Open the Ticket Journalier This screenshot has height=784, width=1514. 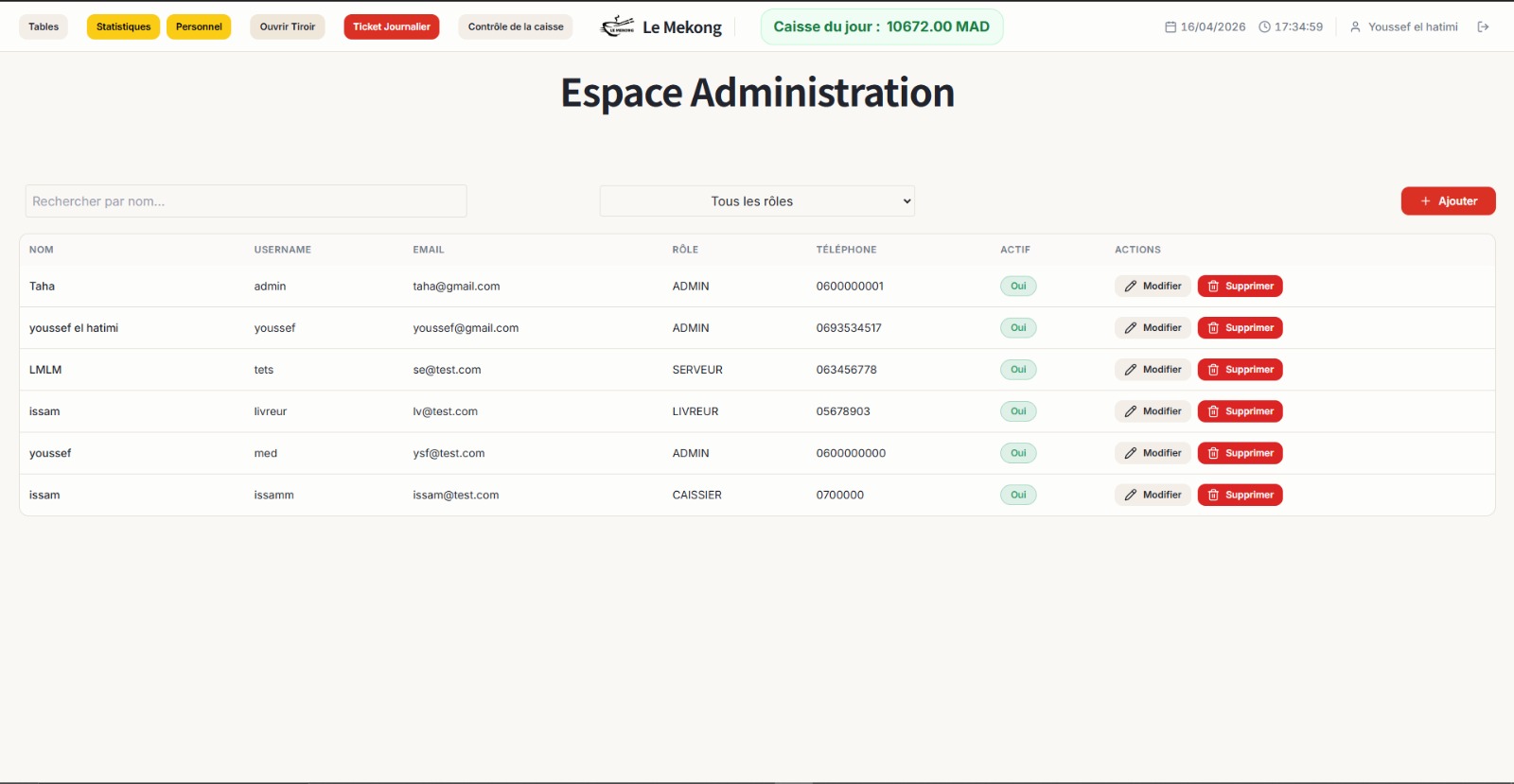(x=392, y=26)
